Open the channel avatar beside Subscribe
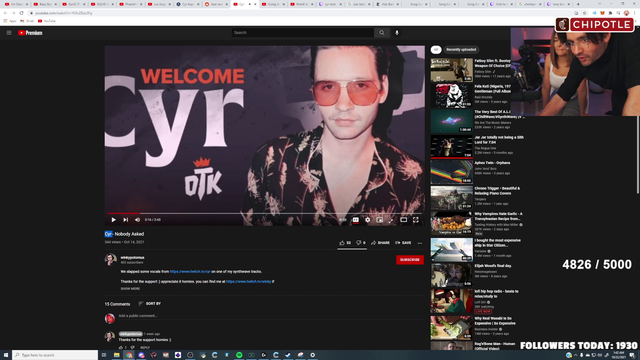This screenshot has height=360, width=640. pos(110,260)
